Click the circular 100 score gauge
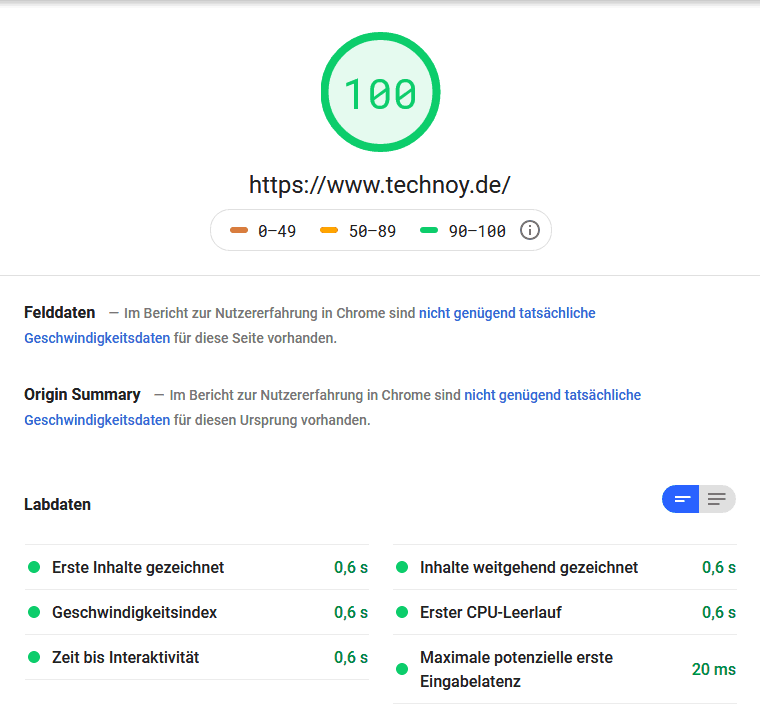The image size is (760, 721). pos(380,93)
